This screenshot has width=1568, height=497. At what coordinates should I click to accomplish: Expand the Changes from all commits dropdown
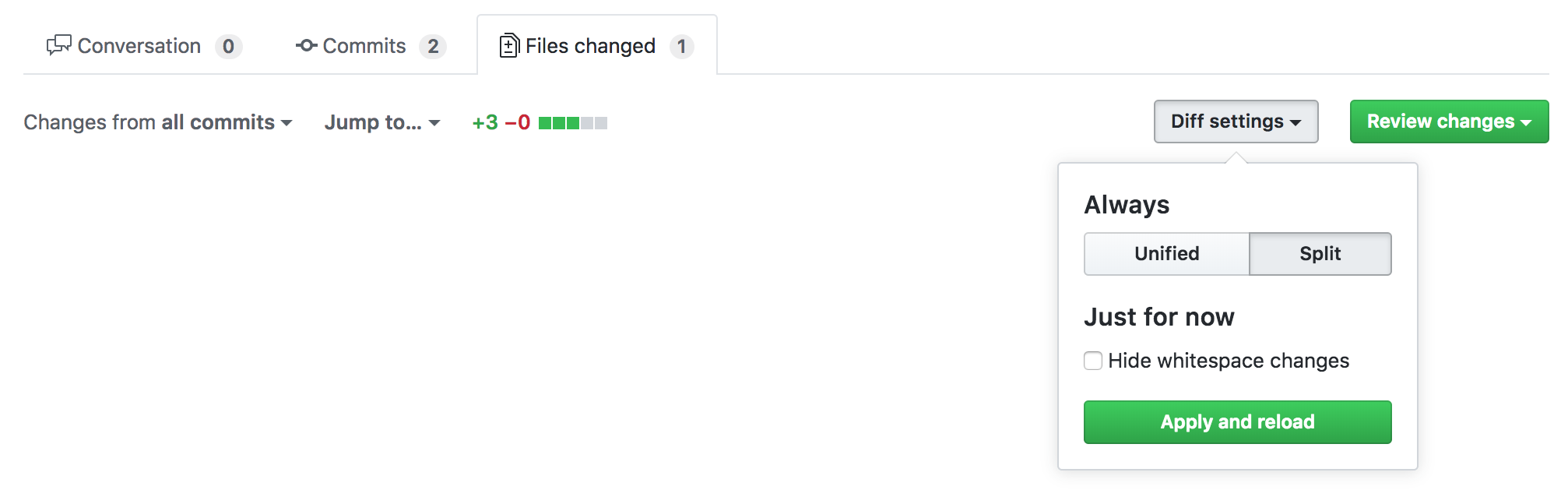click(x=158, y=122)
